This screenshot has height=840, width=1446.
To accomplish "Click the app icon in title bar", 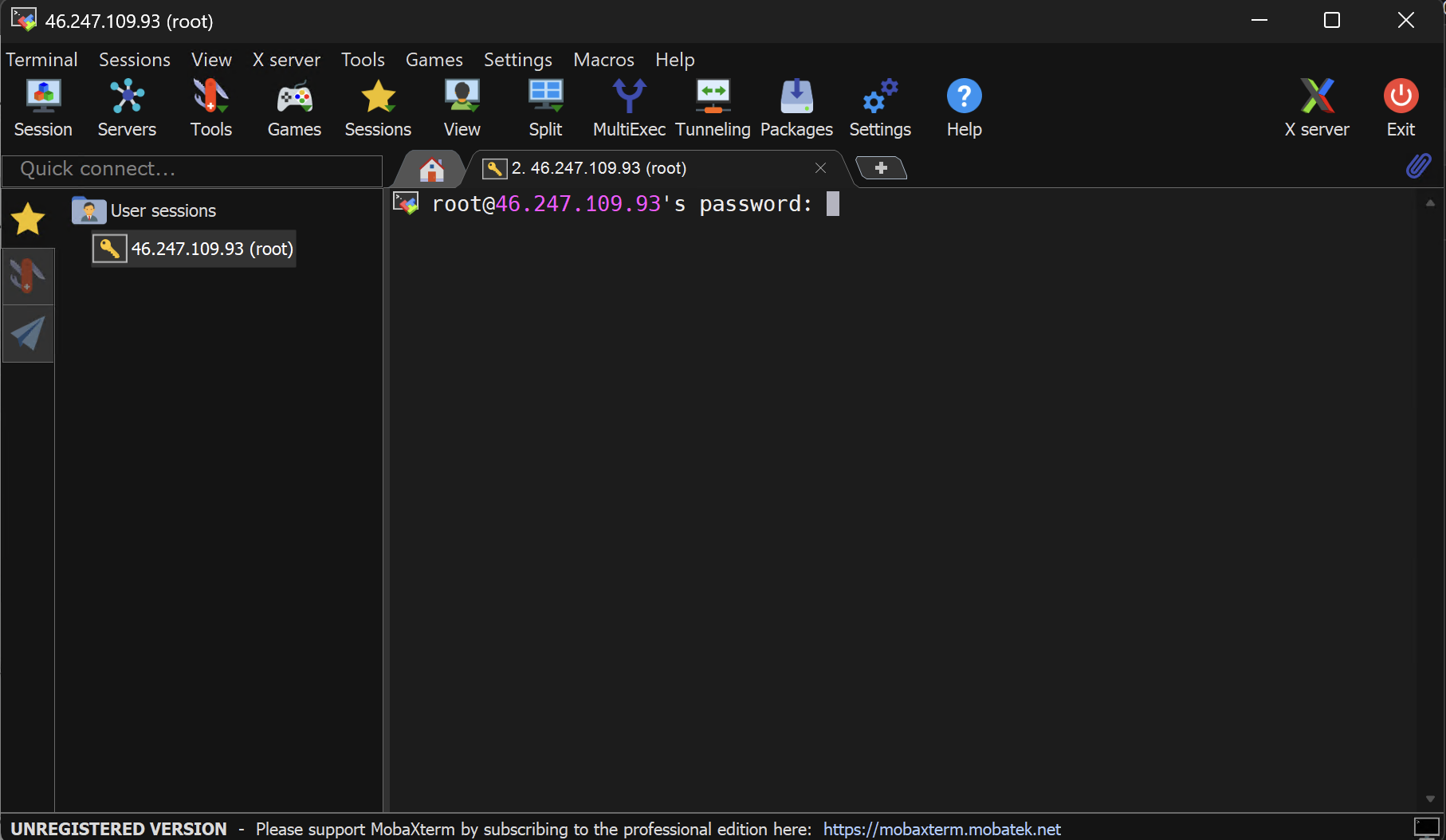I will 23,19.
